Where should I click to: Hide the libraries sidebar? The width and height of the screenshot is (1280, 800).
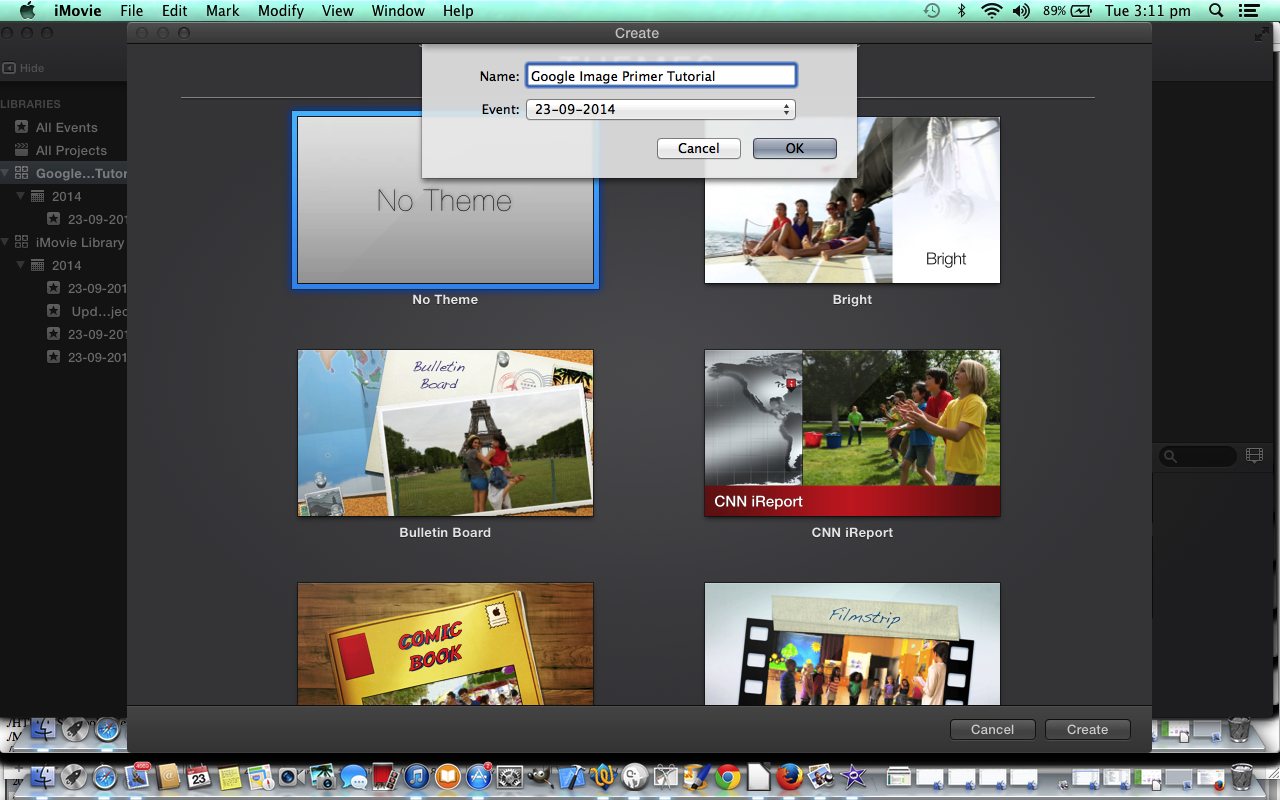point(23,68)
